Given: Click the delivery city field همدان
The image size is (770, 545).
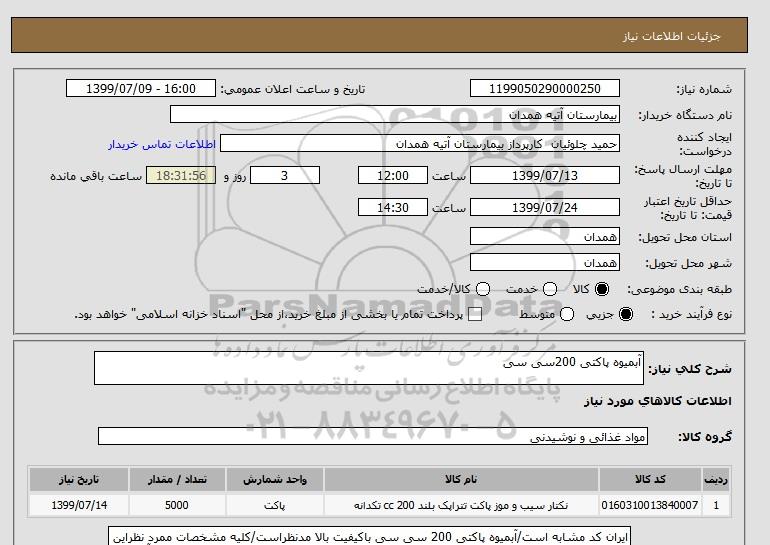Looking at the screenshot, I should pyautogui.click(x=545, y=263).
